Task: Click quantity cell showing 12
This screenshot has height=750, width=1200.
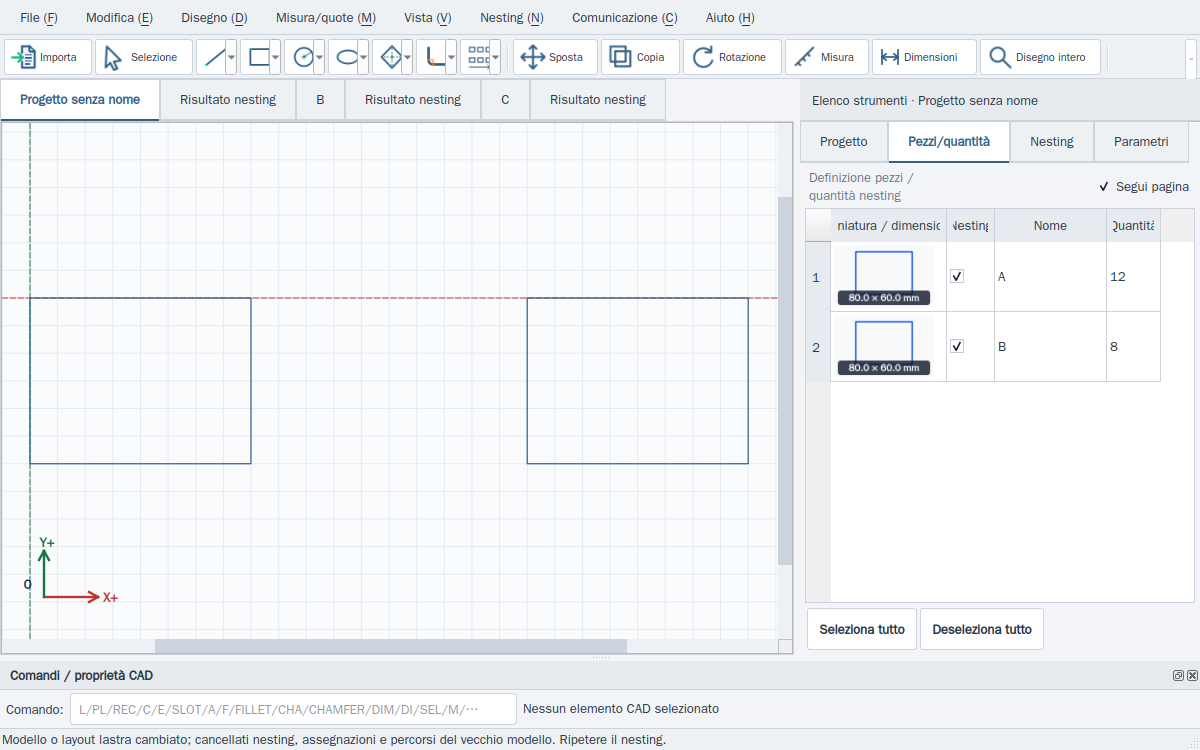Action: pos(1133,277)
